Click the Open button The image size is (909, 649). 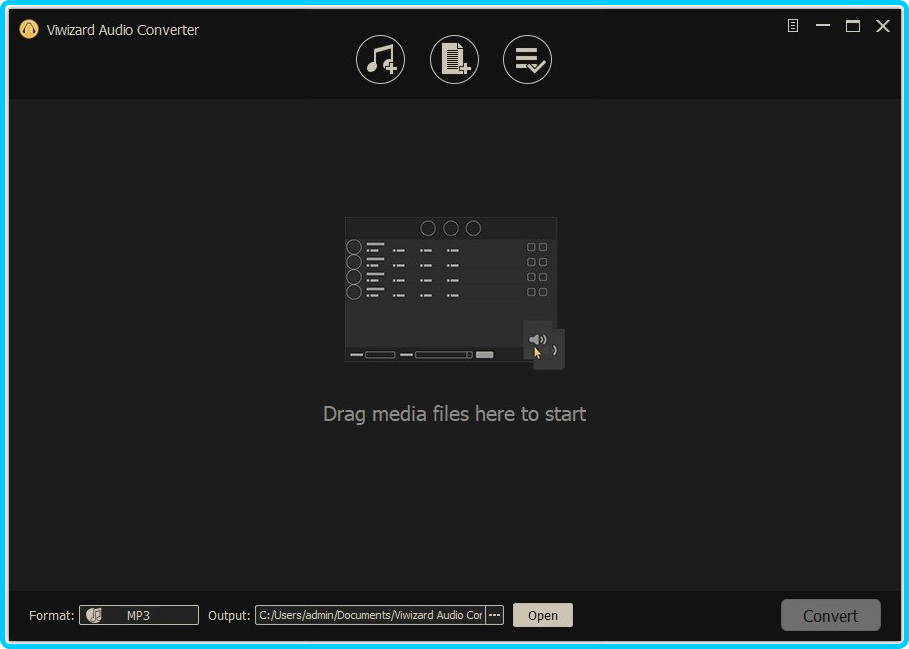[543, 615]
